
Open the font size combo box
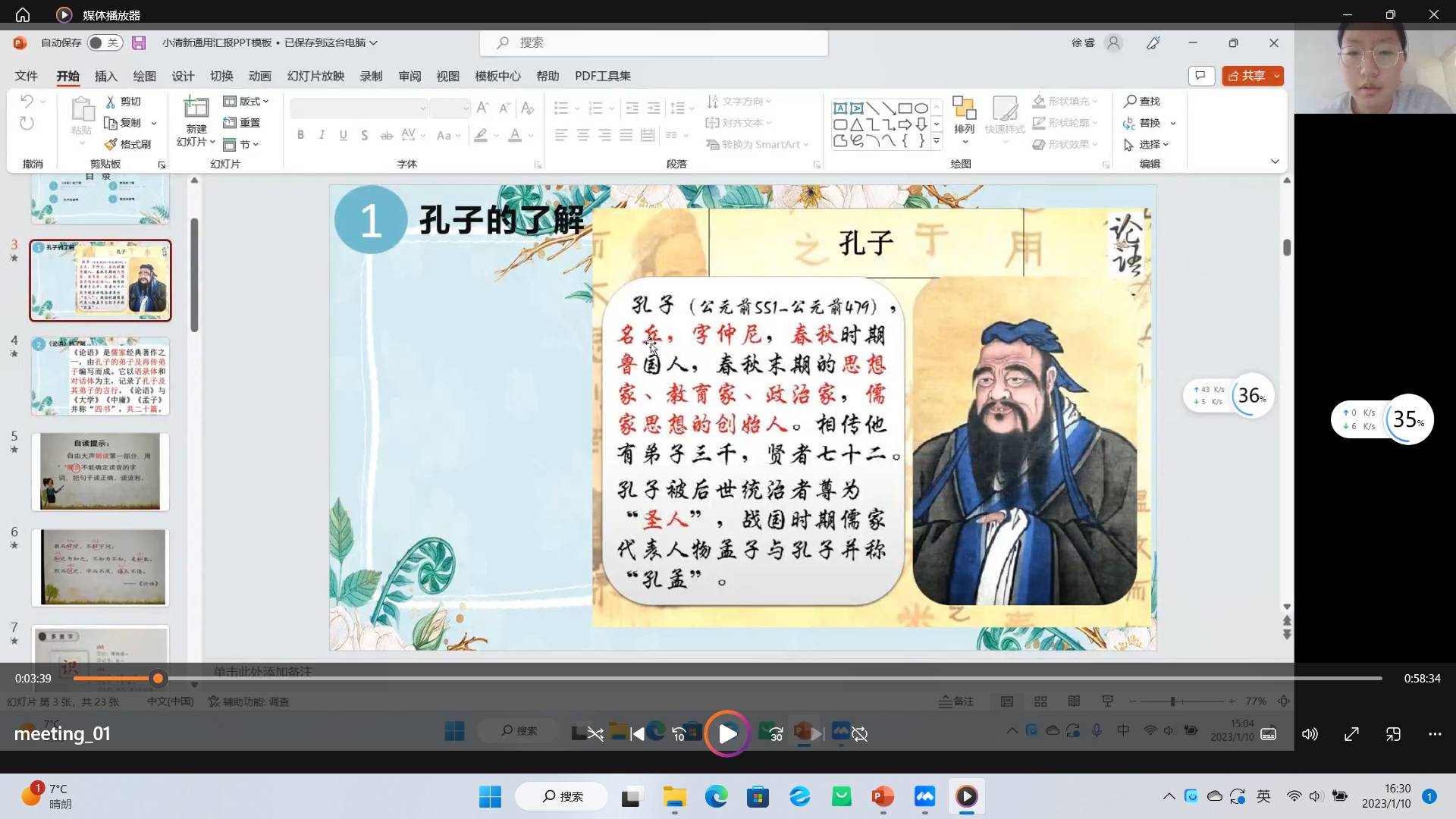[x=450, y=108]
